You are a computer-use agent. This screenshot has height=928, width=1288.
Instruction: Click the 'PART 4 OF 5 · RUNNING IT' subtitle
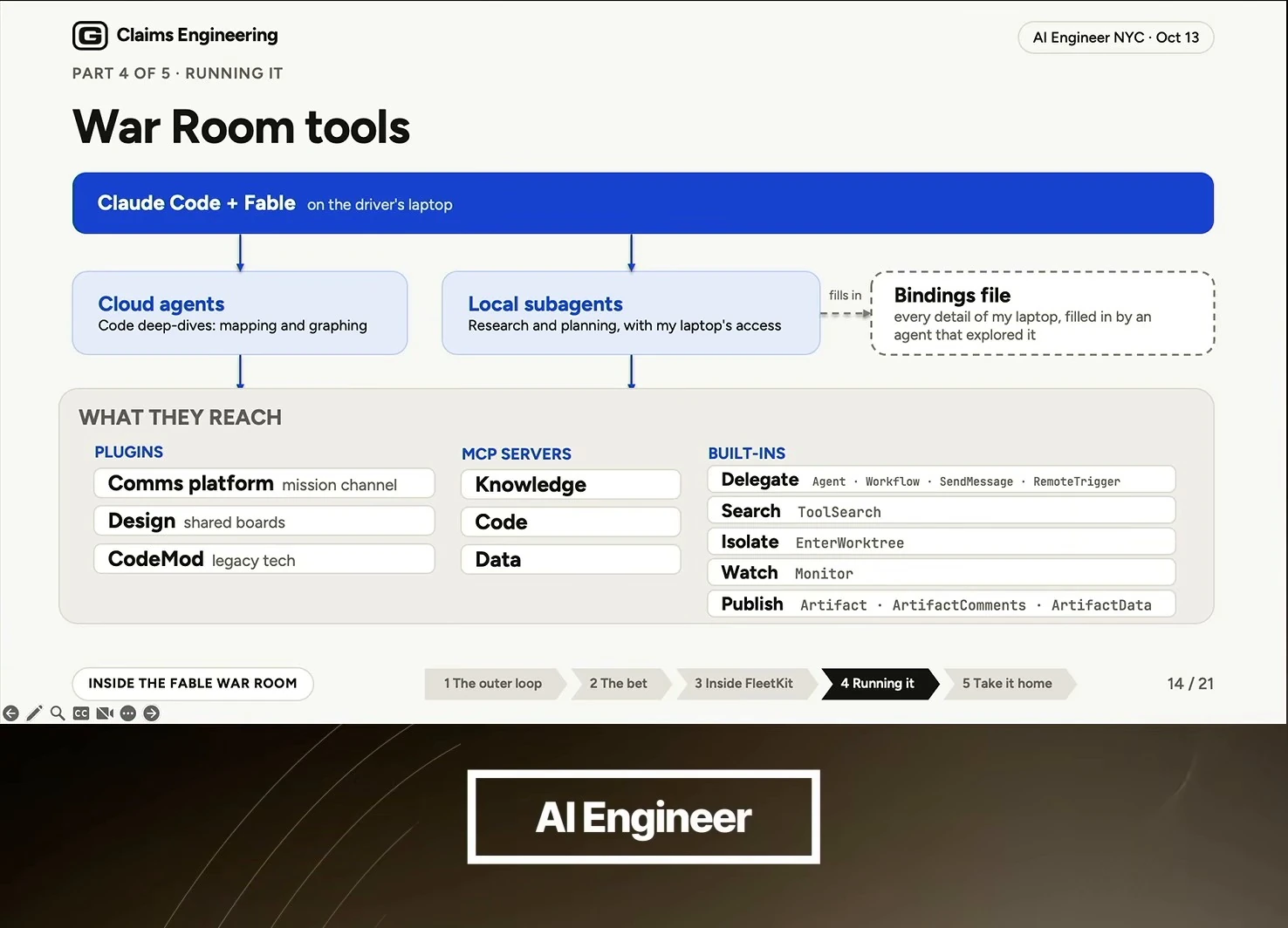[x=178, y=73]
